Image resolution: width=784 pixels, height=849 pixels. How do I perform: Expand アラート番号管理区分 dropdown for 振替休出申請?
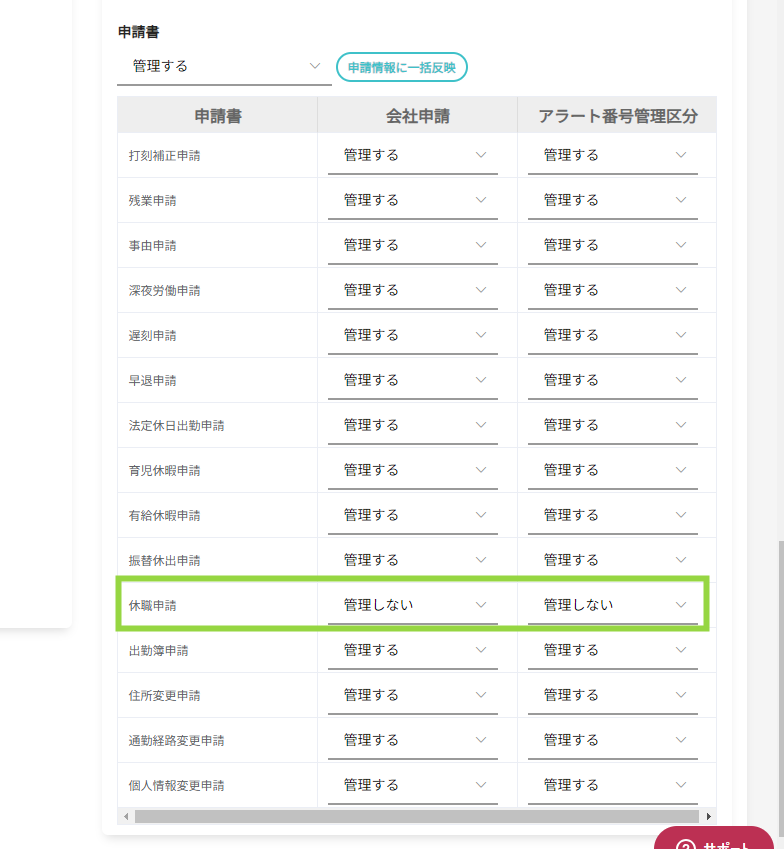coord(613,560)
